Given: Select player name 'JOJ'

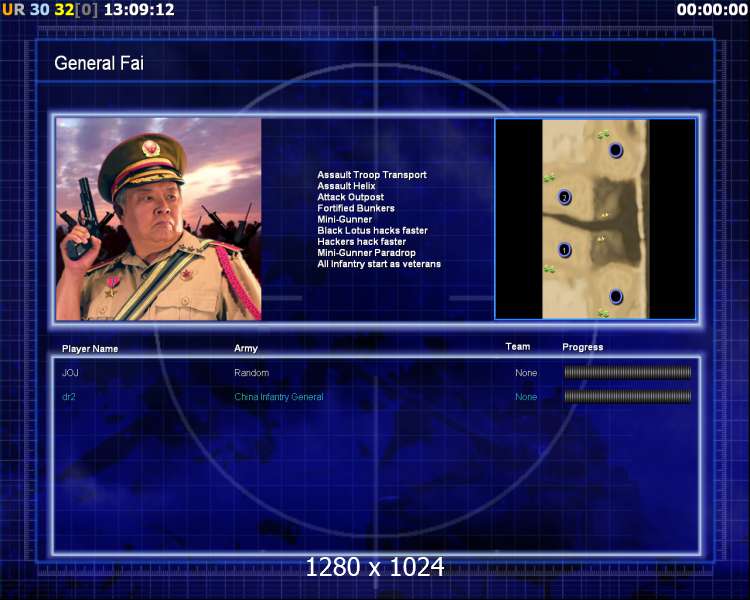Looking at the screenshot, I should click(x=70, y=373).
